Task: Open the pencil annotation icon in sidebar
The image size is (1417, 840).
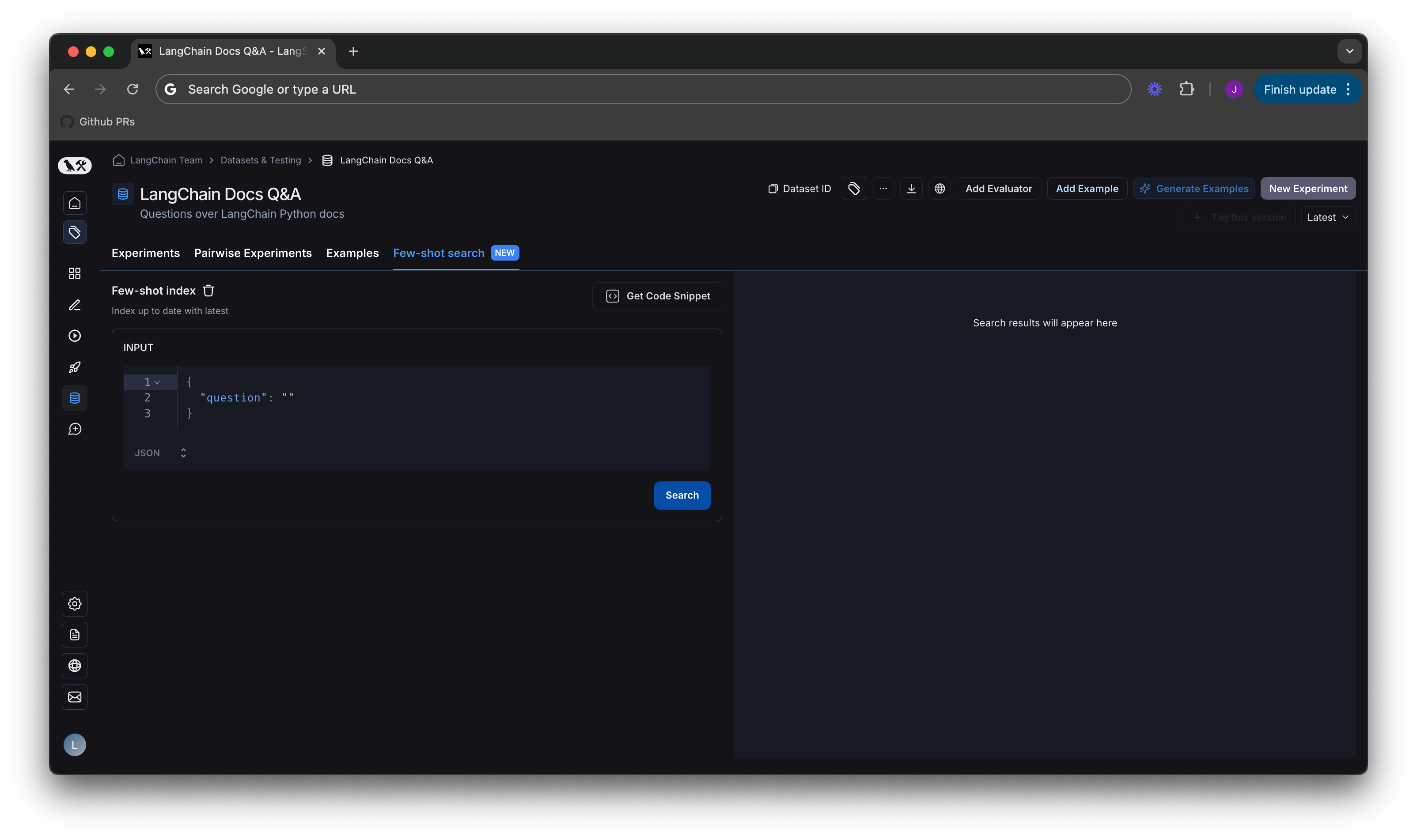Action: (x=75, y=305)
